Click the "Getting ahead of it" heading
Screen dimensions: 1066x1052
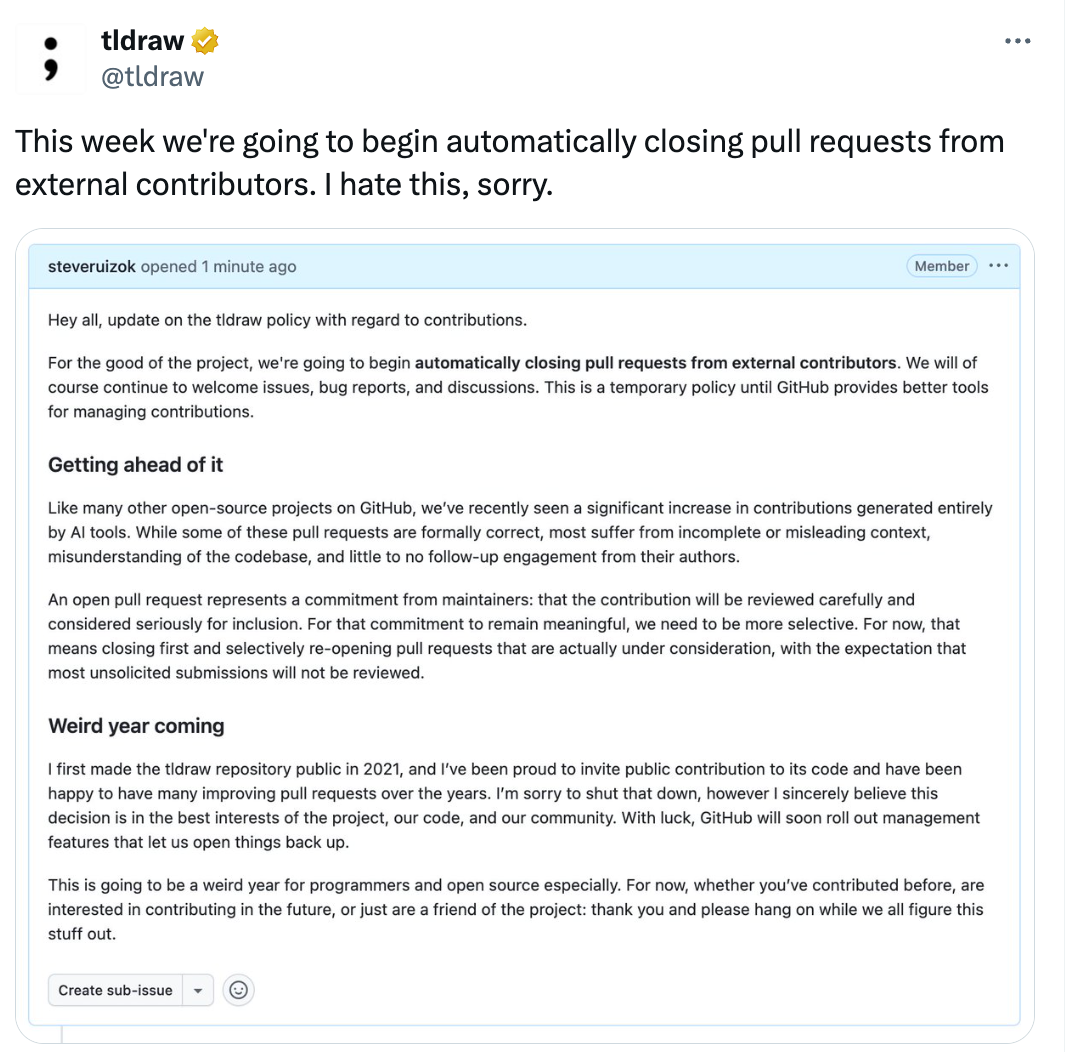(x=135, y=464)
